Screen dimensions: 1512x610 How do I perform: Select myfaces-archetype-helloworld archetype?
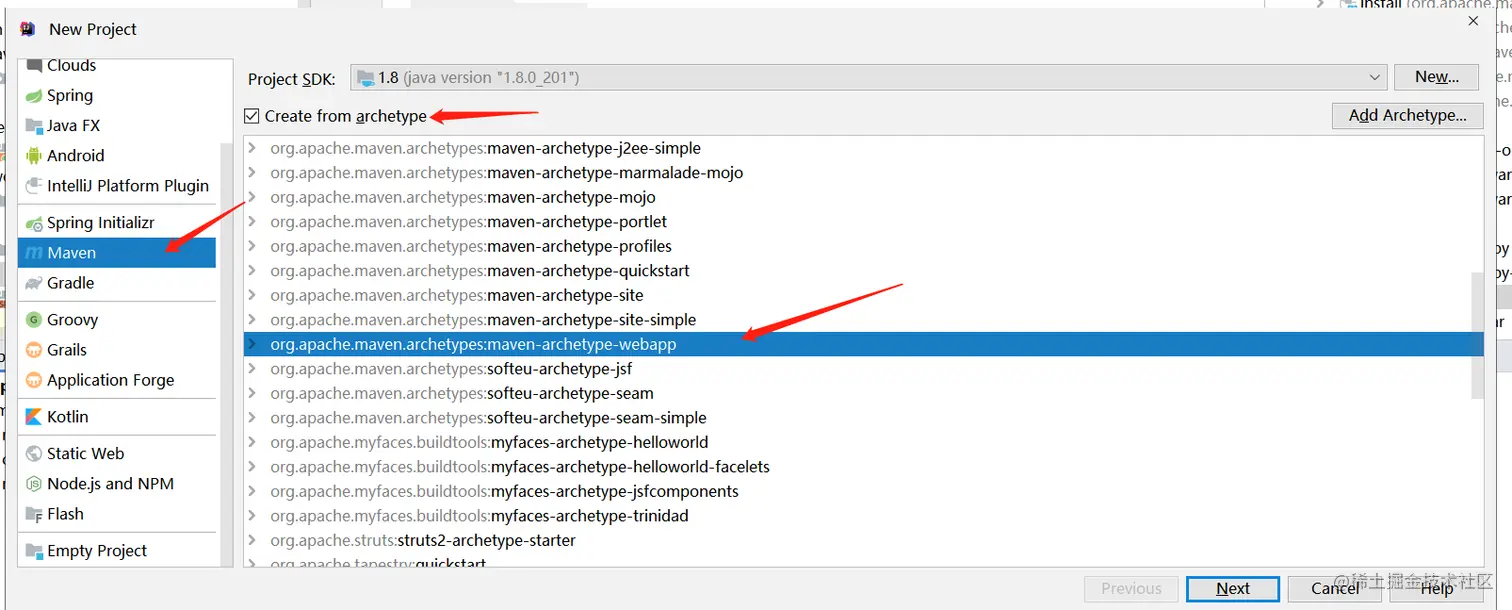[x=864, y=442]
